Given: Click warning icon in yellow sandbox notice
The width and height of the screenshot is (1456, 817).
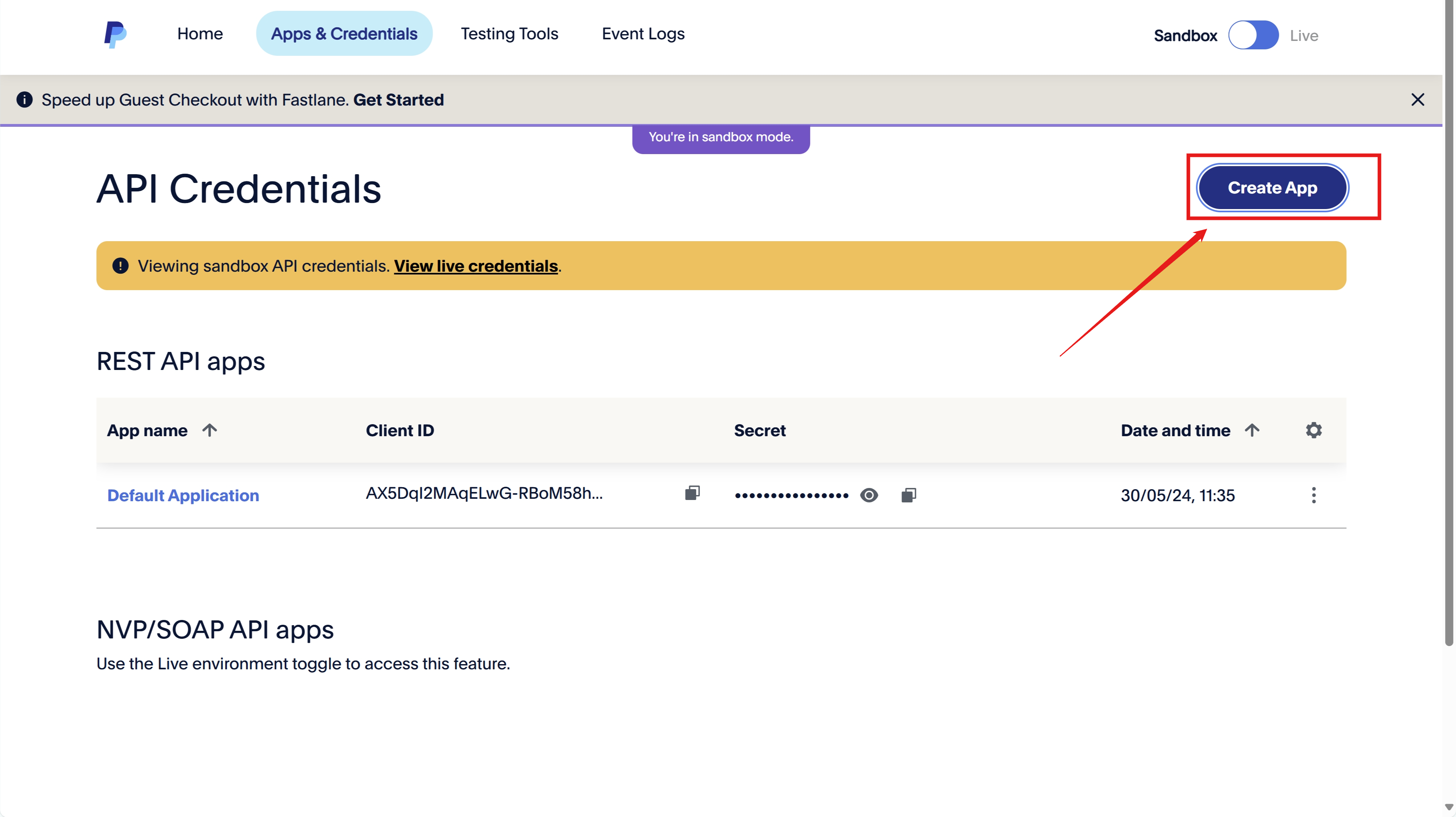Looking at the screenshot, I should coord(120,266).
